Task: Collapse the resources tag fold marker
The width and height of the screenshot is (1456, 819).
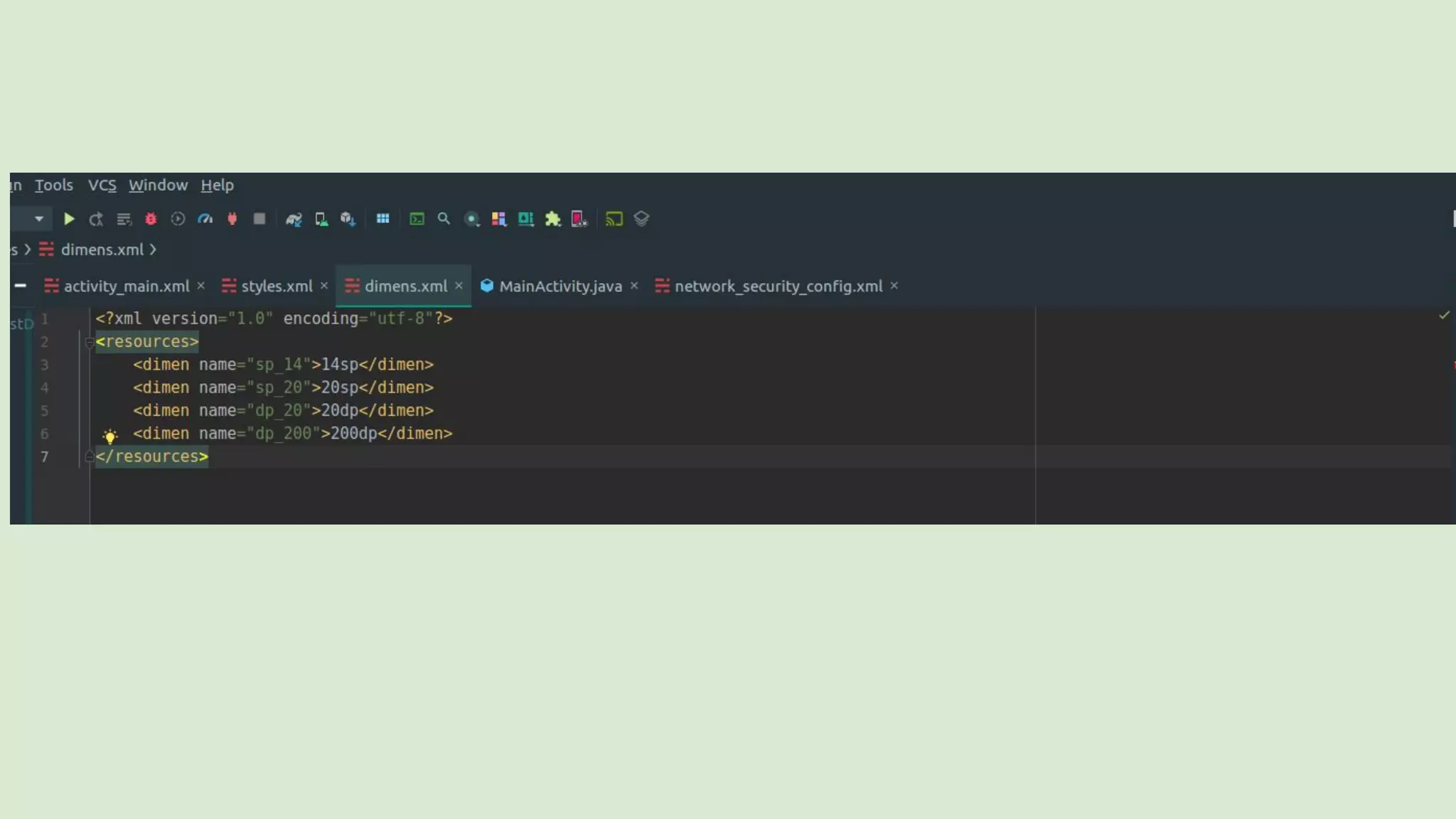Action: click(90, 343)
